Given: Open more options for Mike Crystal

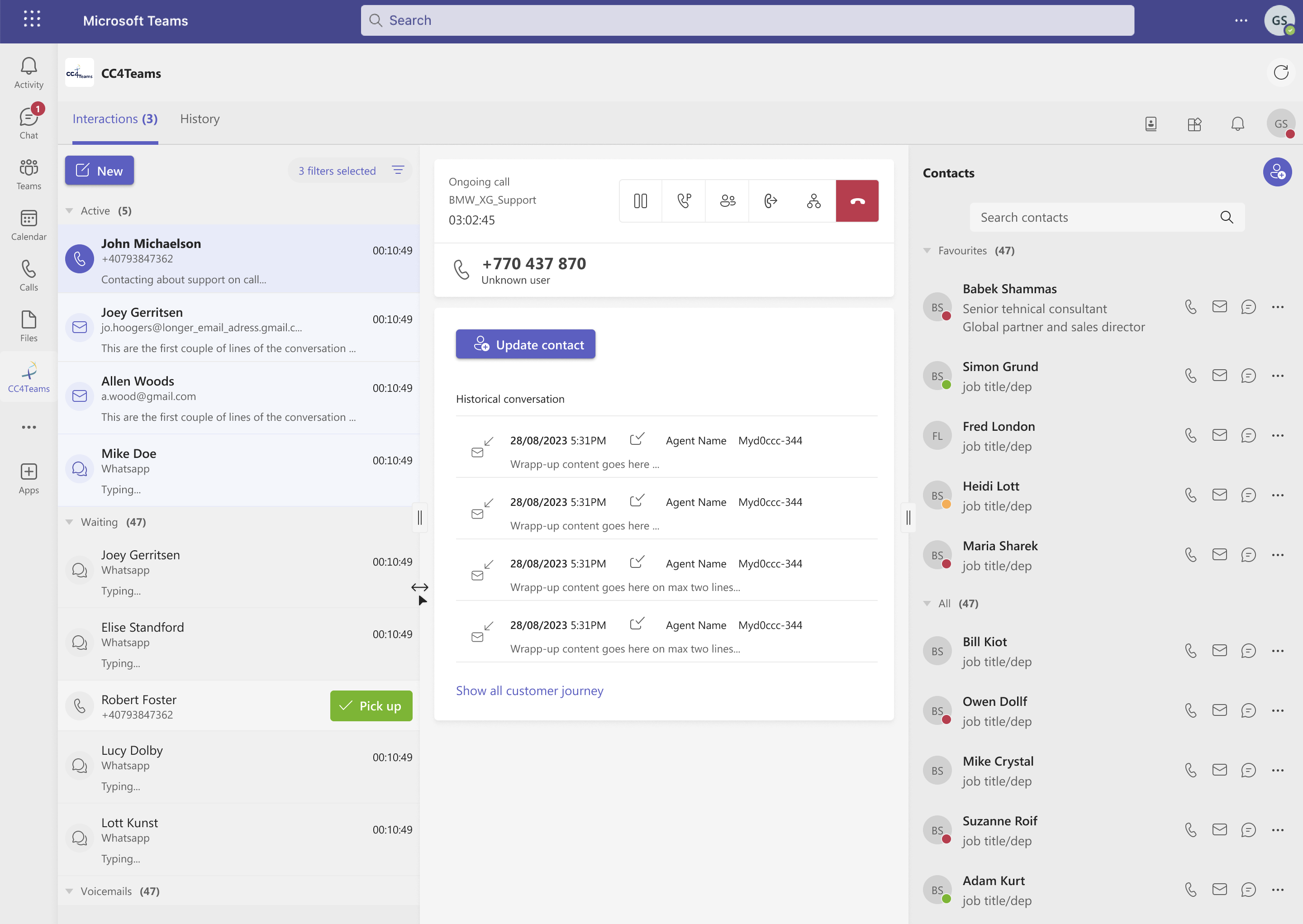Looking at the screenshot, I should (1277, 771).
